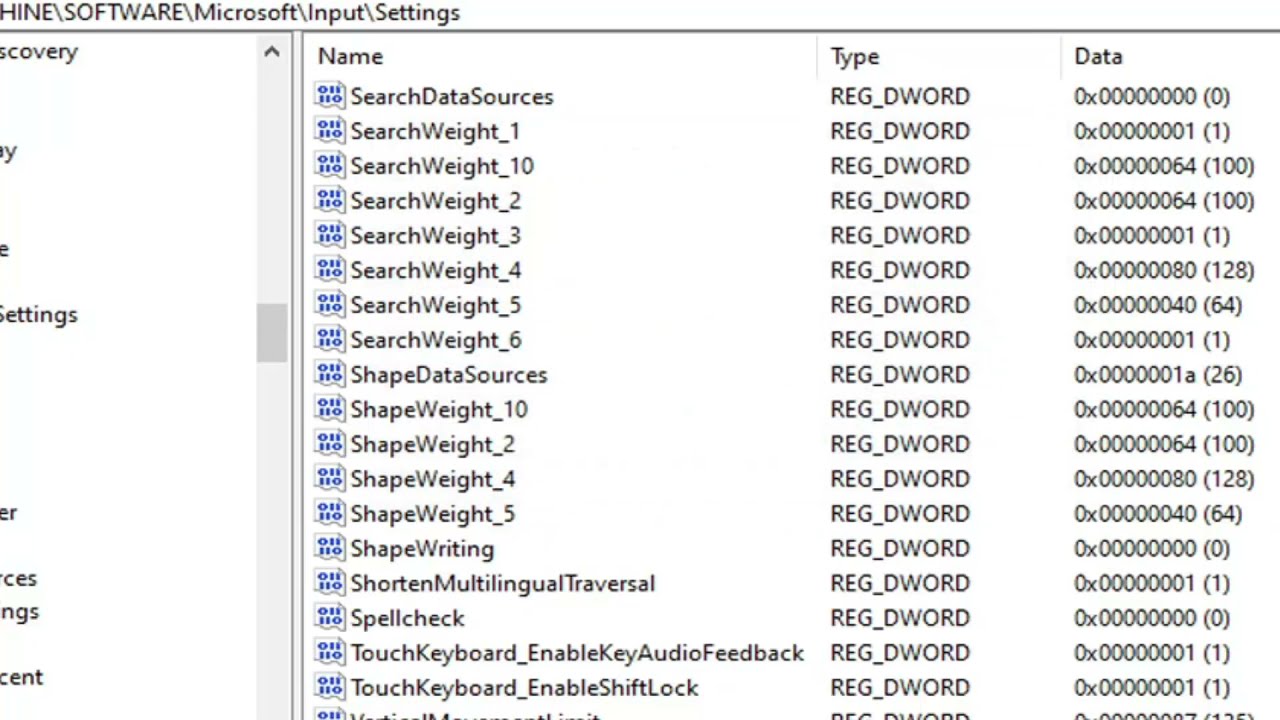The width and height of the screenshot is (1280, 720).
Task: Select the Spellcheck value icon
Action: tap(329, 618)
